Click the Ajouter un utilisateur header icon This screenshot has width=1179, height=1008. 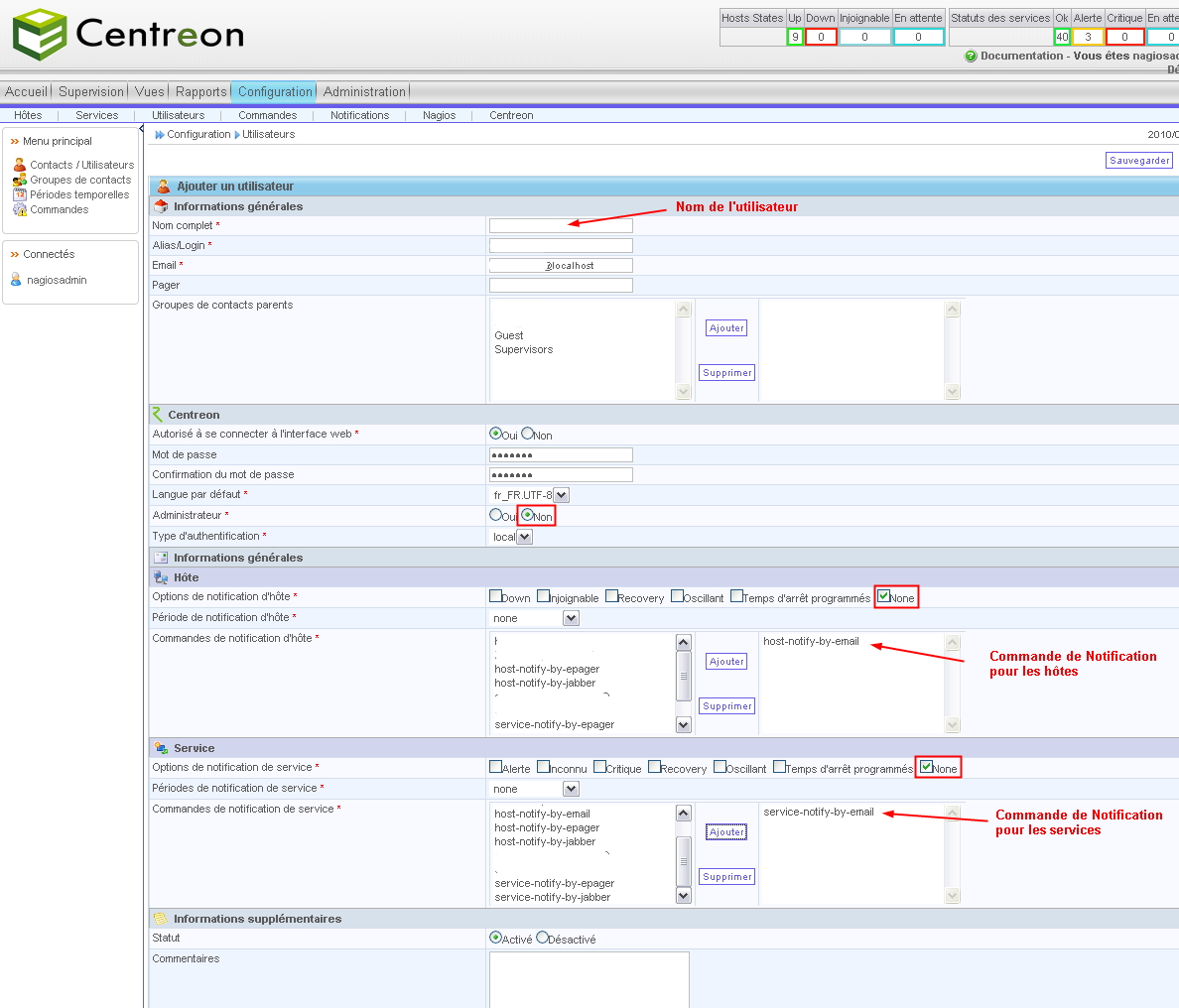pos(163,187)
